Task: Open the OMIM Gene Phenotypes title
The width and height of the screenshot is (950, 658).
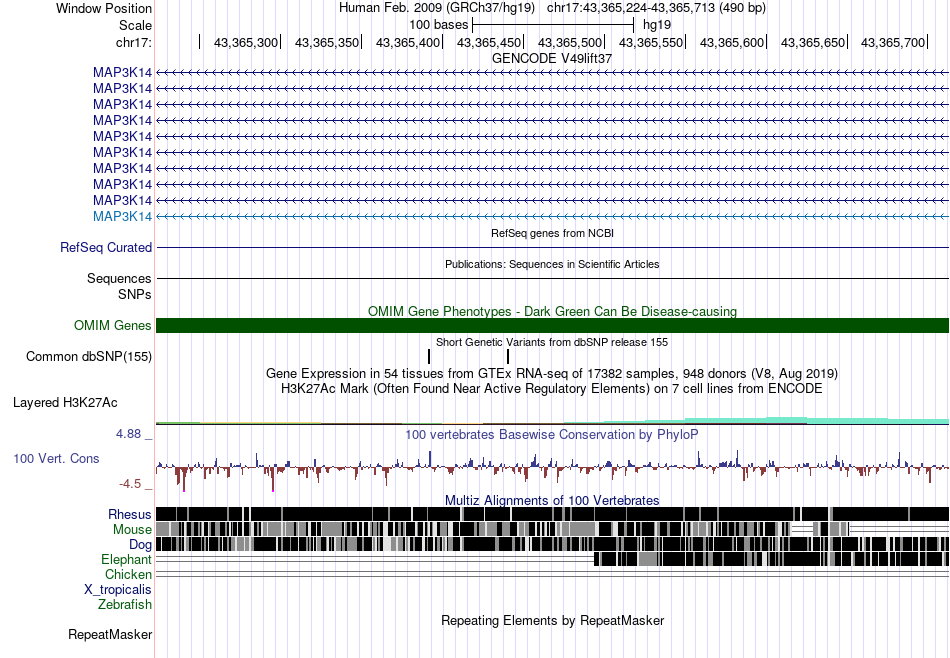Action: (552, 311)
